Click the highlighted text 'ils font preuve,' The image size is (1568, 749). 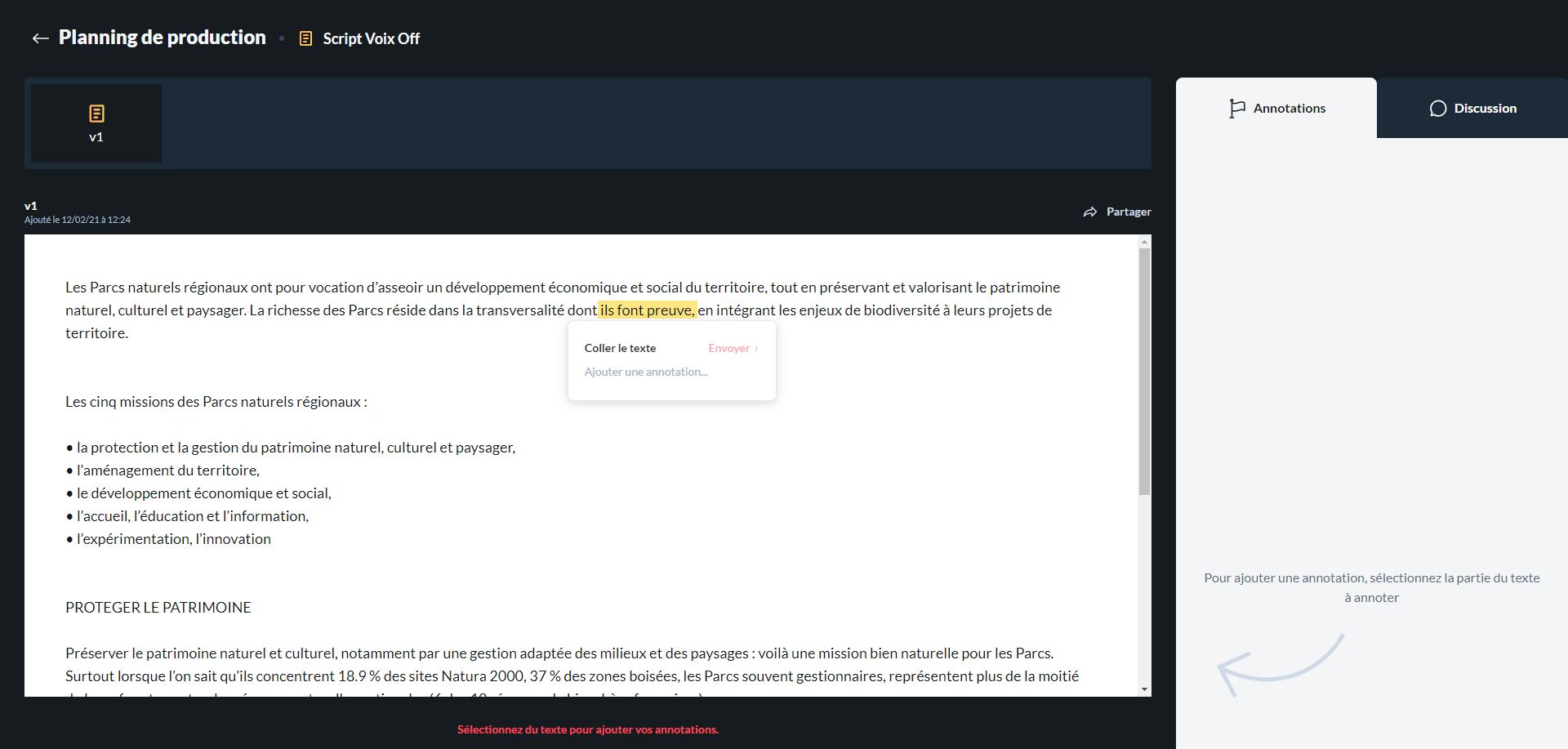pyautogui.click(x=648, y=310)
